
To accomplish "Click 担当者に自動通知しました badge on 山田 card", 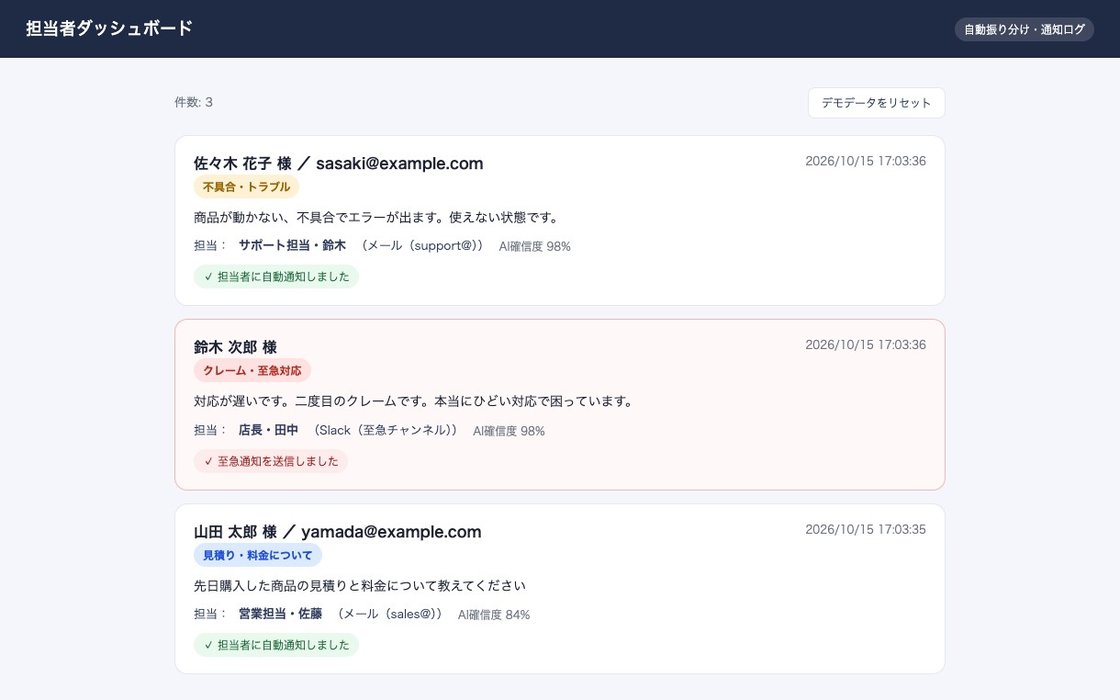I will click(276, 645).
